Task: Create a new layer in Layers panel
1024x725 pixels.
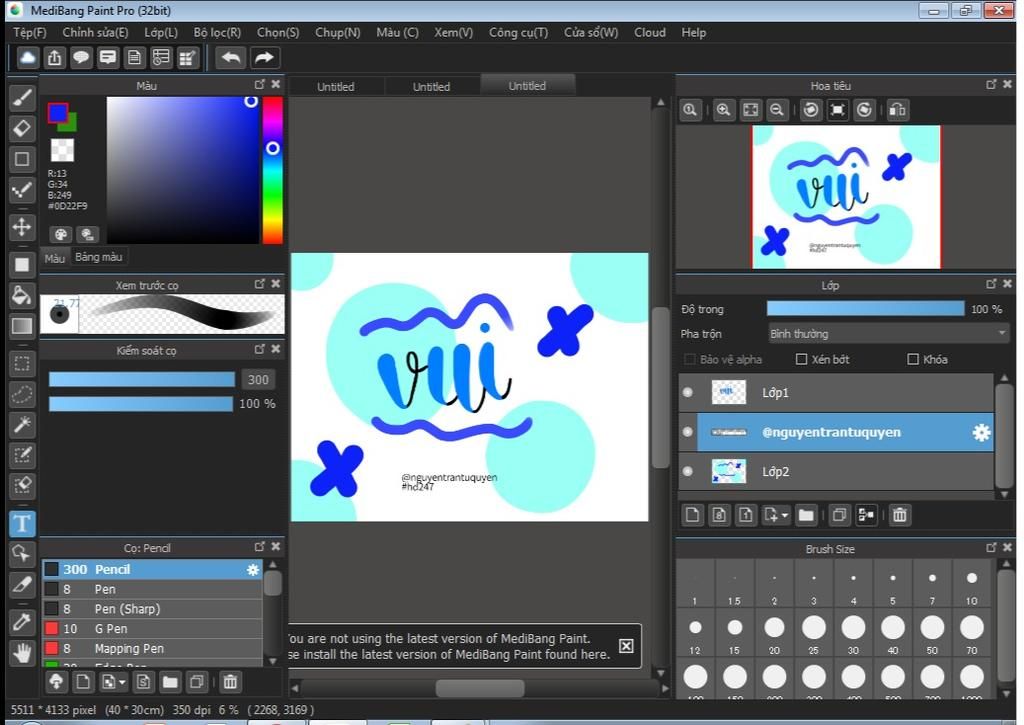Action: coord(692,515)
